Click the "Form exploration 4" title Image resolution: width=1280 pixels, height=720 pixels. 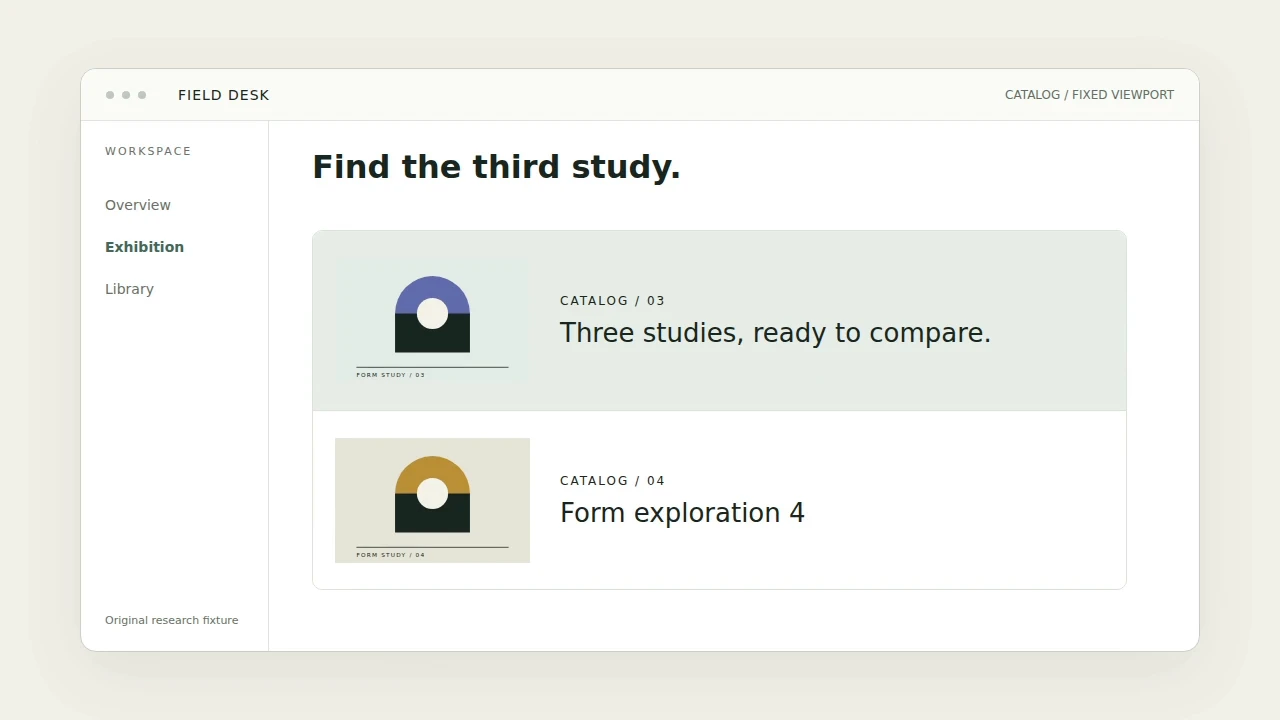pos(682,513)
